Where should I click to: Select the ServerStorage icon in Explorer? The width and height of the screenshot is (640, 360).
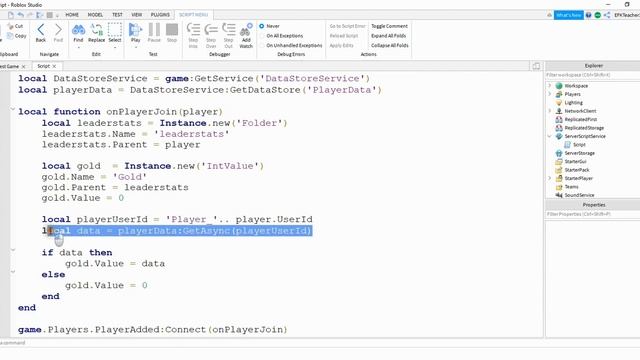pyautogui.click(x=559, y=153)
